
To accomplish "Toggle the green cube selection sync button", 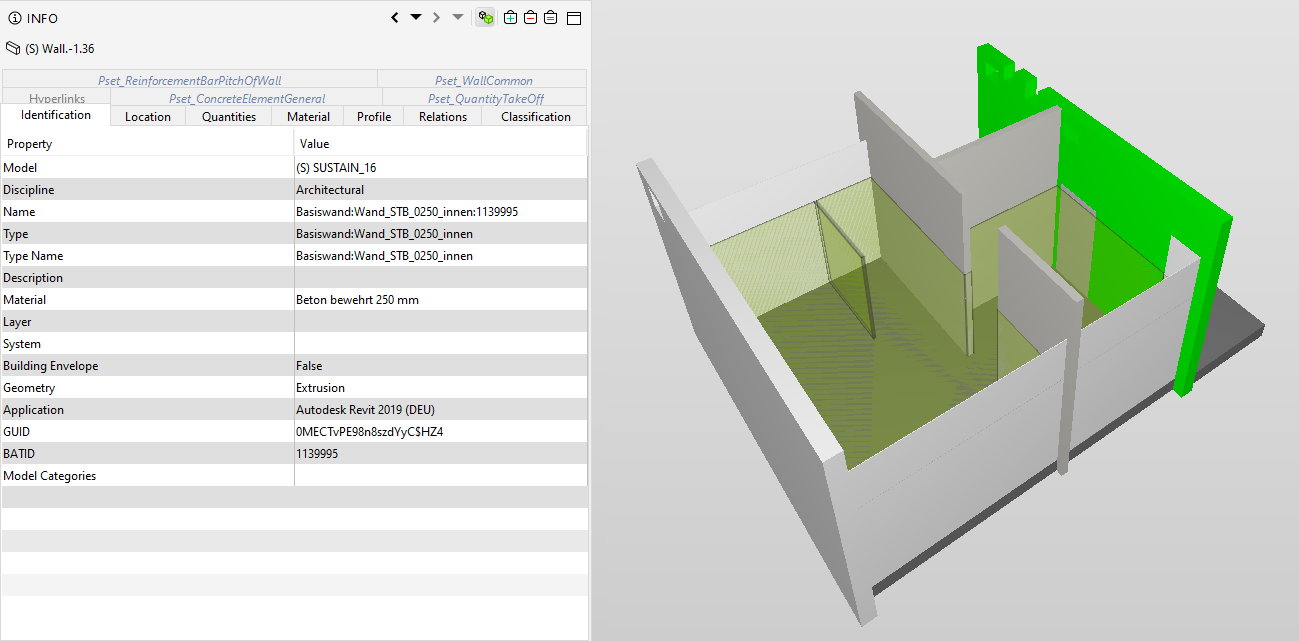I will 485,18.
